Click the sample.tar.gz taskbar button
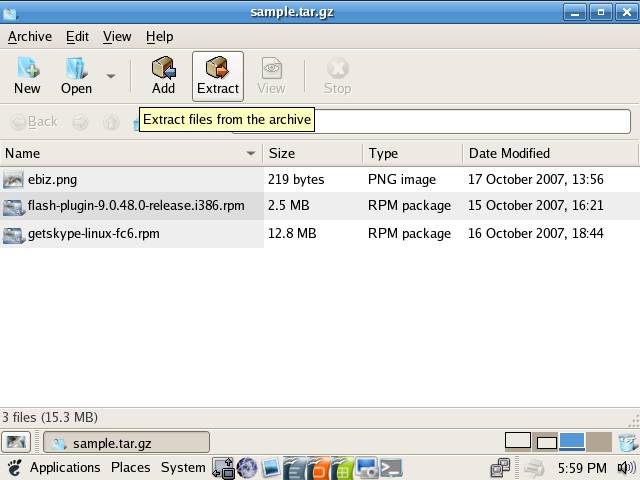The height and width of the screenshot is (480, 640). click(x=126, y=442)
